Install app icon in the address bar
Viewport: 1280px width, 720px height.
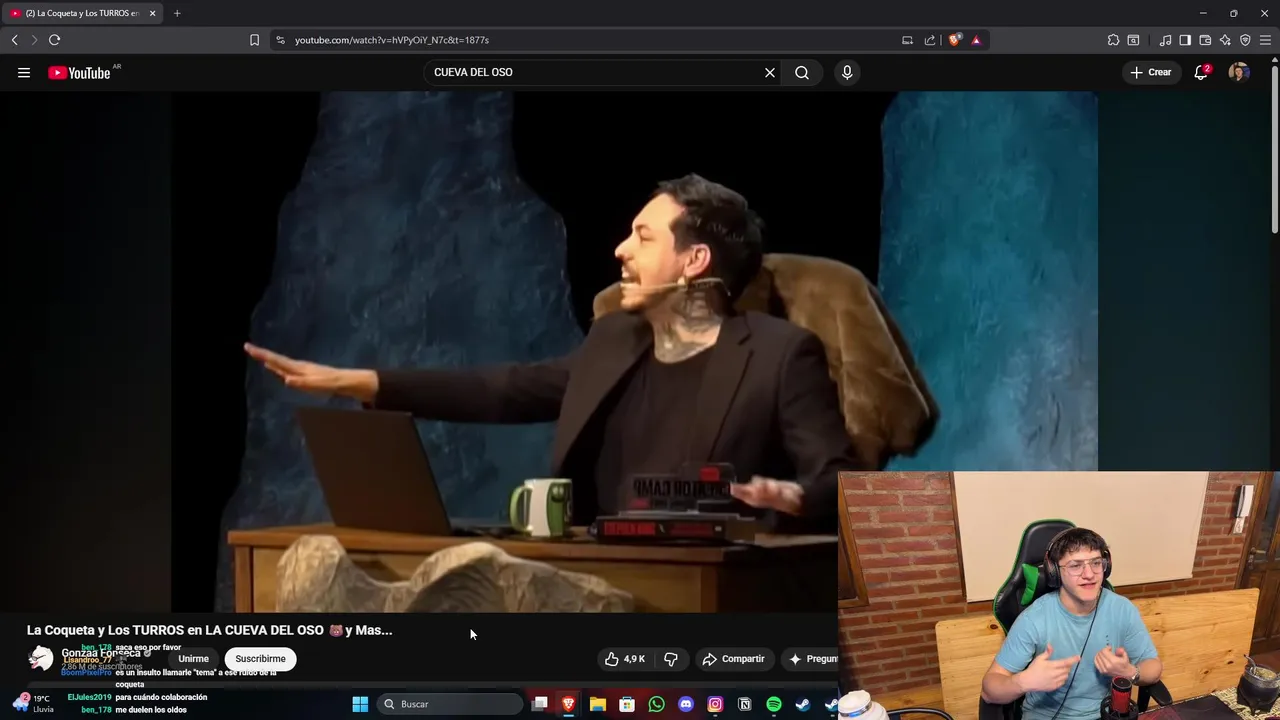coord(907,40)
